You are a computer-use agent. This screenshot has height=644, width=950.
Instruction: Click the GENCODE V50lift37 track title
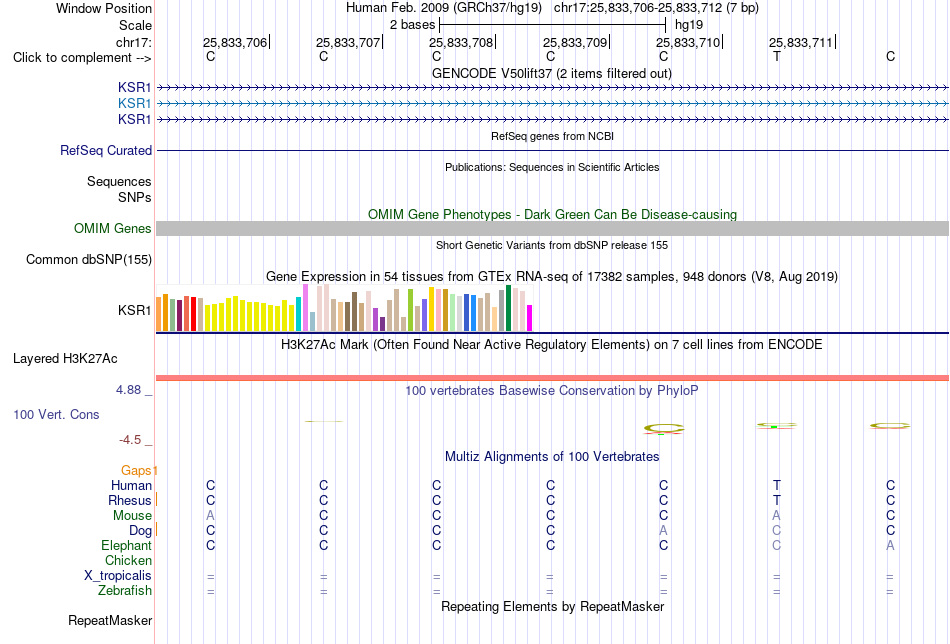coord(551,73)
